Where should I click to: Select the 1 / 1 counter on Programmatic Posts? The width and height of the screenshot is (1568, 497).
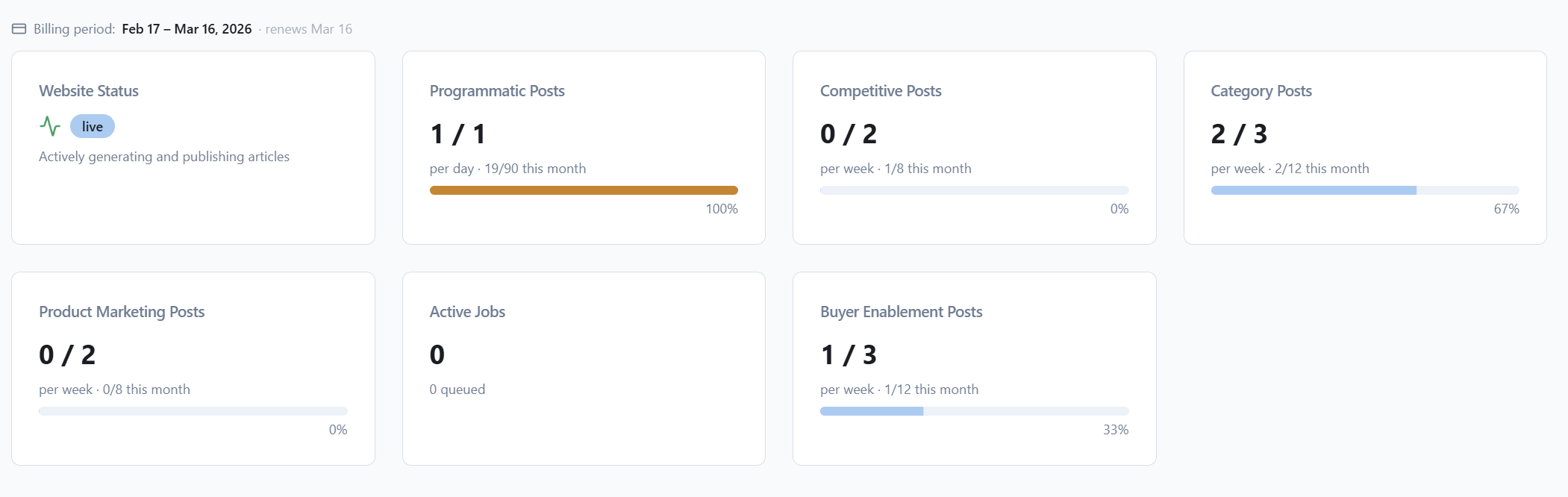pyautogui.click(x=457, y=134)
